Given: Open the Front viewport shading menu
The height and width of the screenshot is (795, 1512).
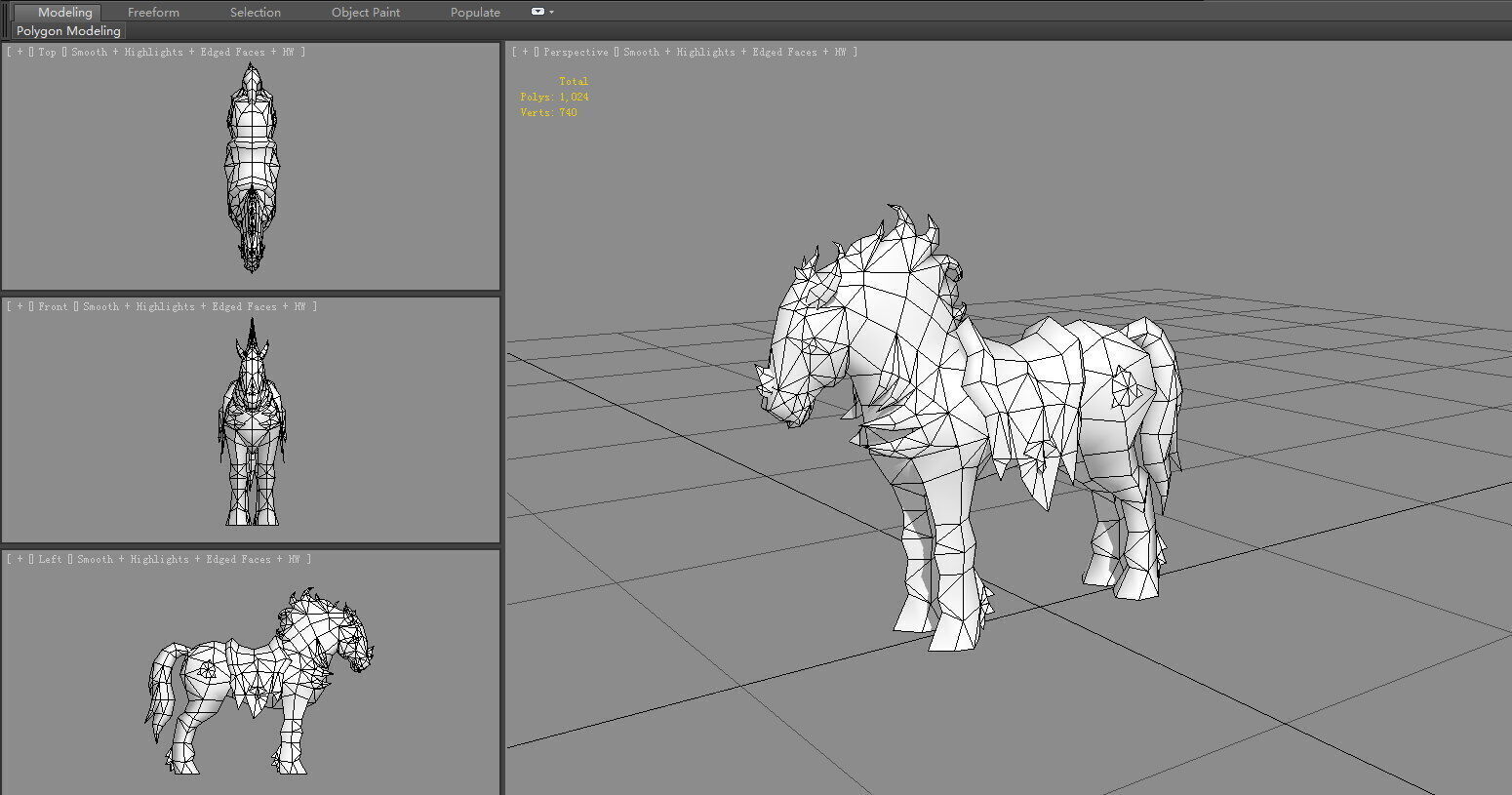Looking at the screenshot, I should tap(194, 306).
